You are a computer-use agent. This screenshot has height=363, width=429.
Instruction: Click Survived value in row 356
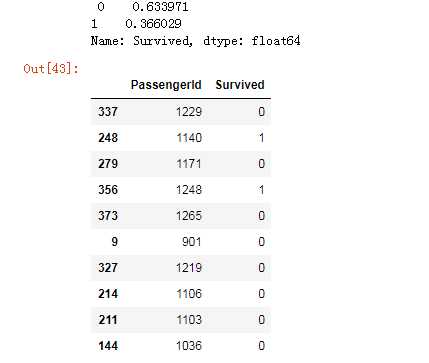point(261,190)
